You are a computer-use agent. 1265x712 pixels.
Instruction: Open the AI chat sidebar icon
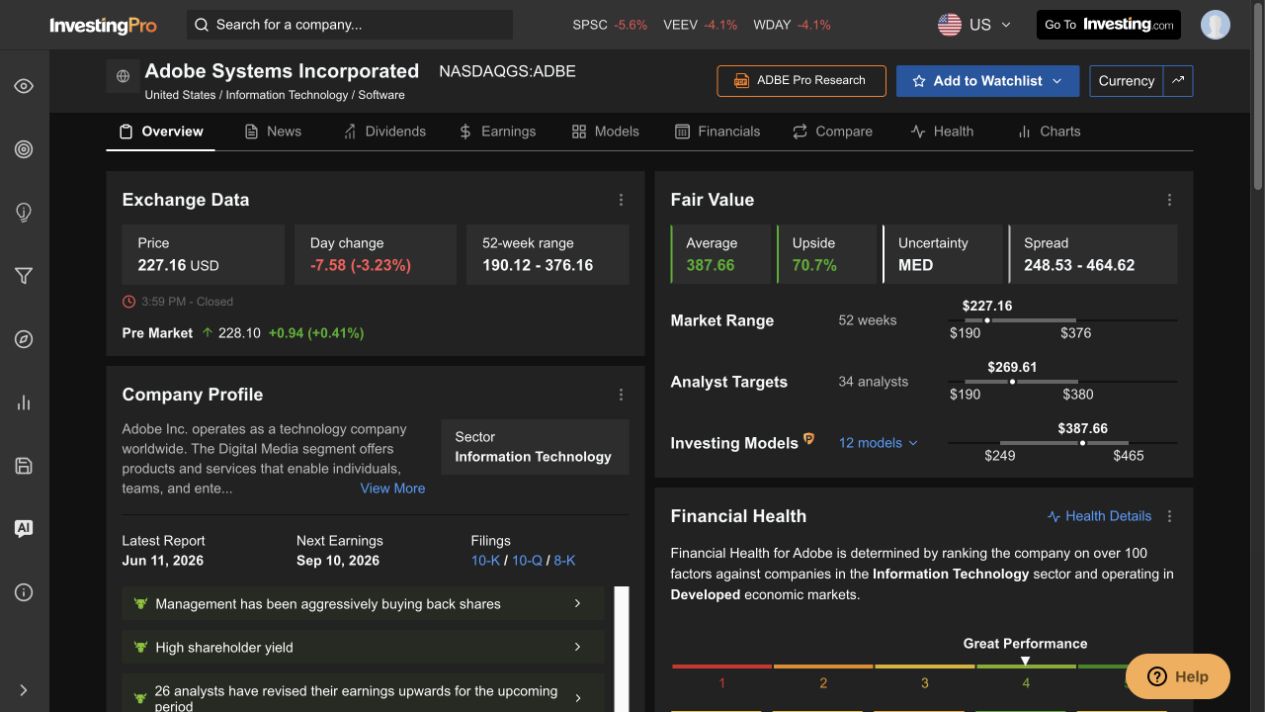point(24,529)
